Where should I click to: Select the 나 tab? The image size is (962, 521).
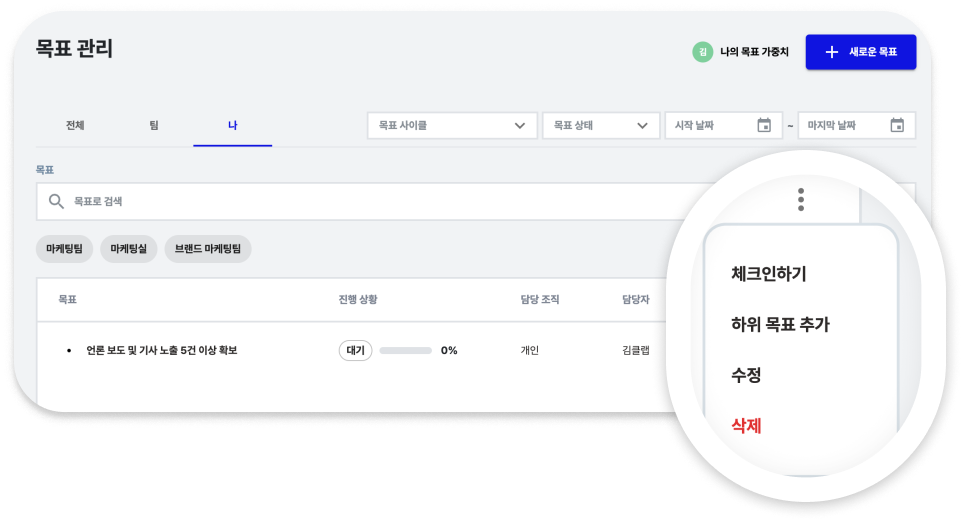click(233, 125)
